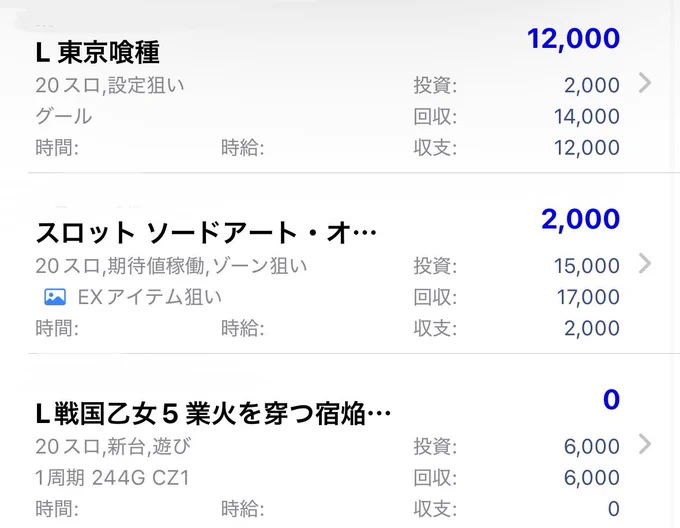Select the blue 12,000 balance total
The width and height of the screenshot is (680, 528).
click(573, 39)
